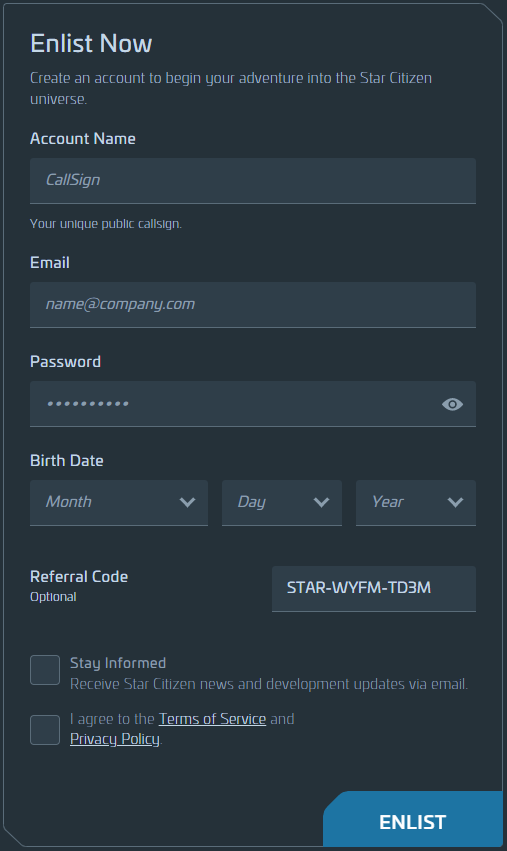Open the Year birth date dropdown

click(x=416, y=503)
